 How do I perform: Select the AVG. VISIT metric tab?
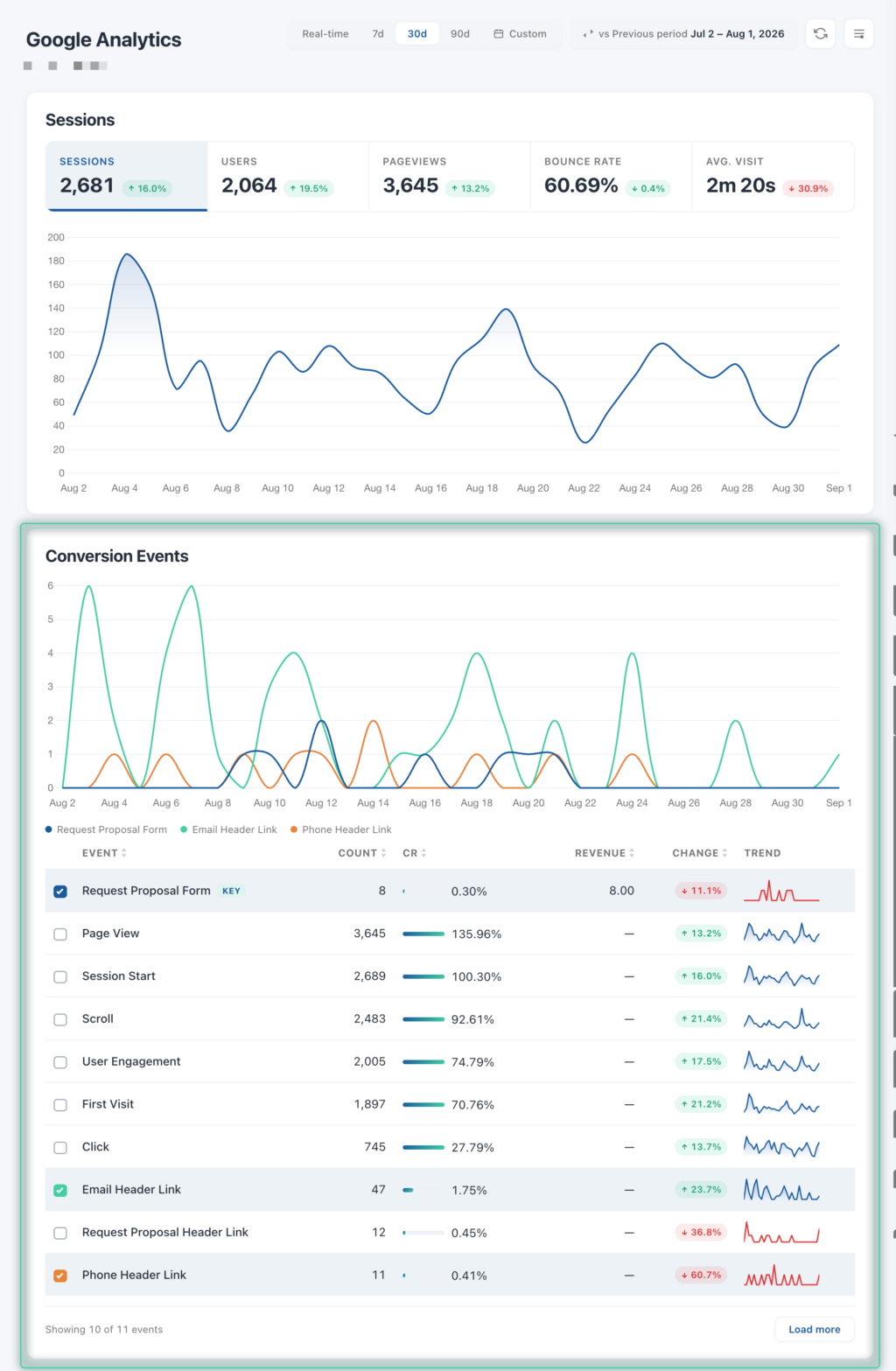point(773,176)
